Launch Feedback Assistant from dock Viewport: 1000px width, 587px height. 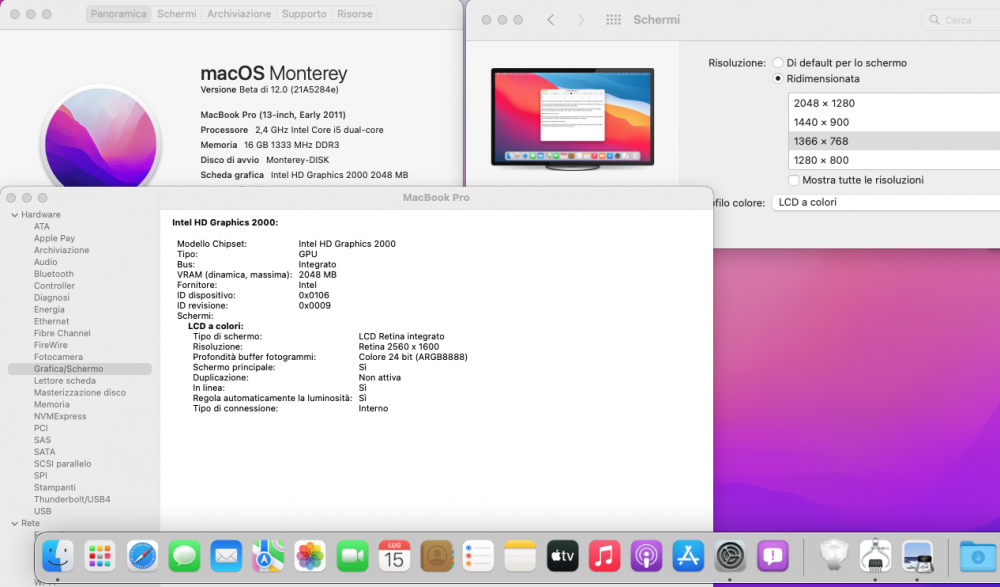click(772, 556)
